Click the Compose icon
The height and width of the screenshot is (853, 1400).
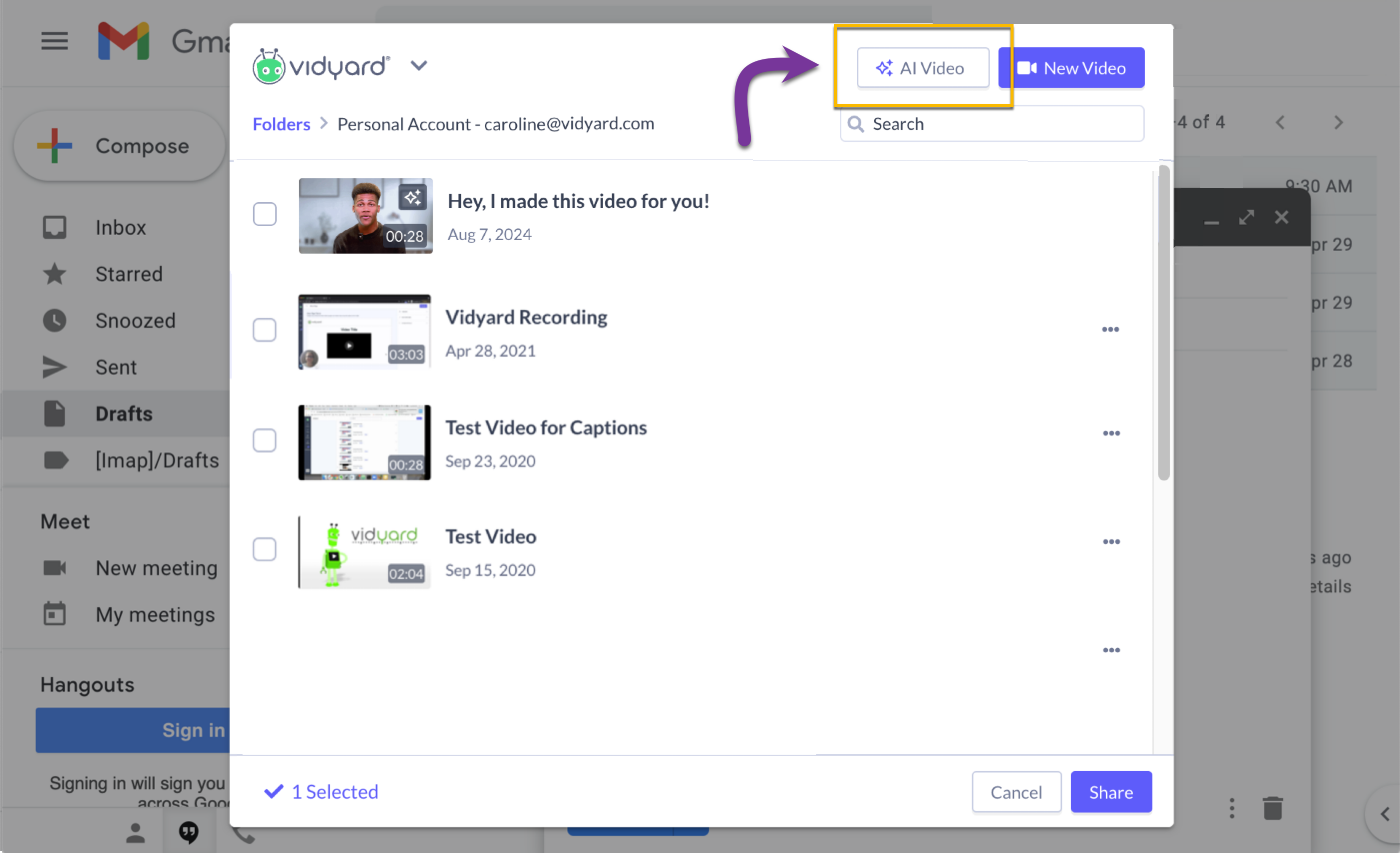click(53, 145)
